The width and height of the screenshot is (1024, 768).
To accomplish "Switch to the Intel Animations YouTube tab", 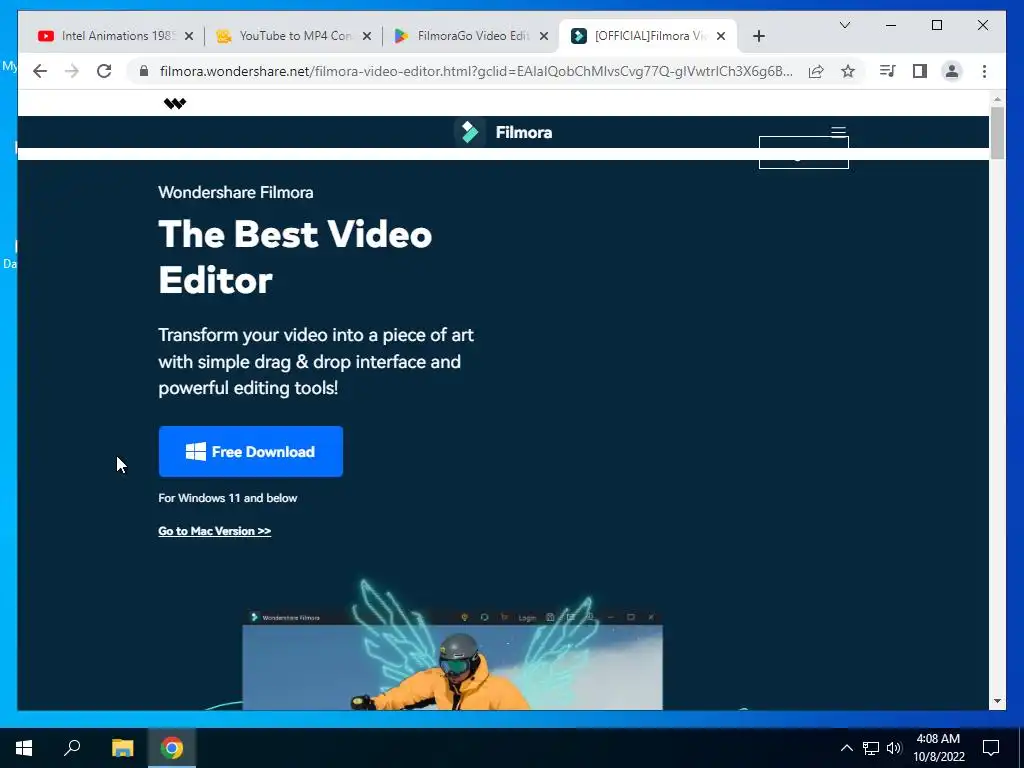I will point(116,36).
